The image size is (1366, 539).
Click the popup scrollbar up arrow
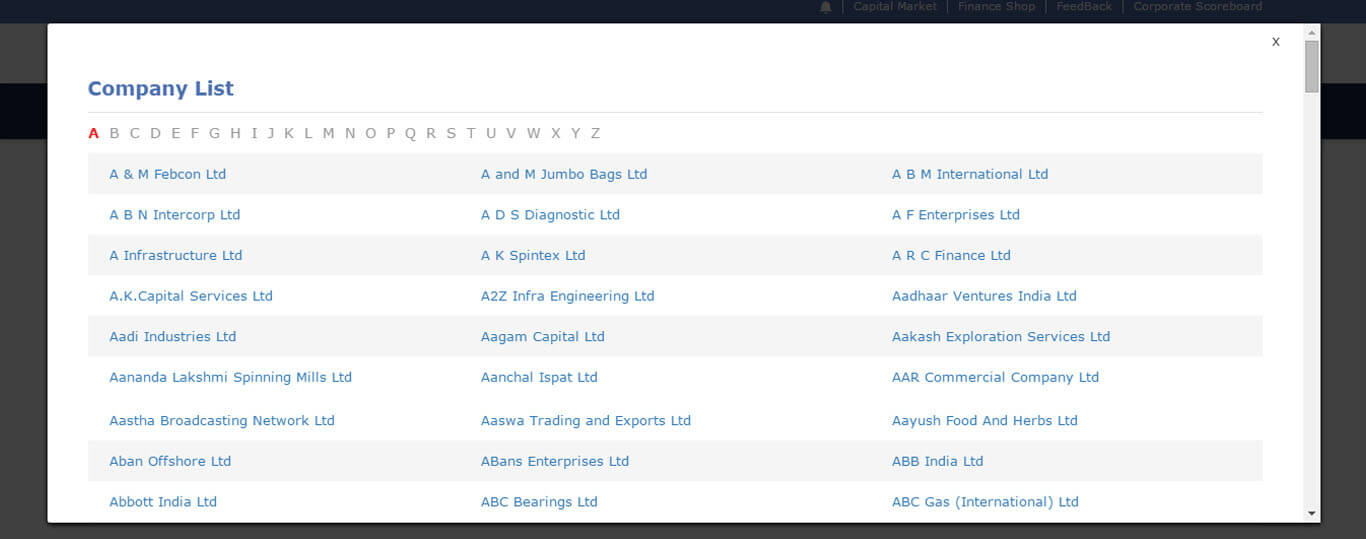click(1312, 32)
